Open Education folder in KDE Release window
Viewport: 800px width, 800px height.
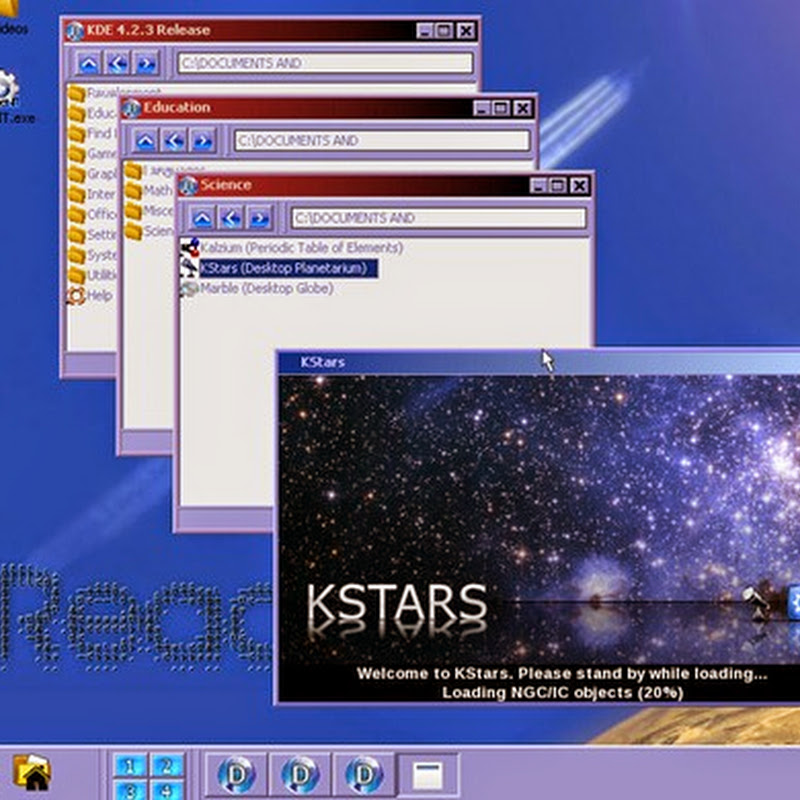[92, 113]
